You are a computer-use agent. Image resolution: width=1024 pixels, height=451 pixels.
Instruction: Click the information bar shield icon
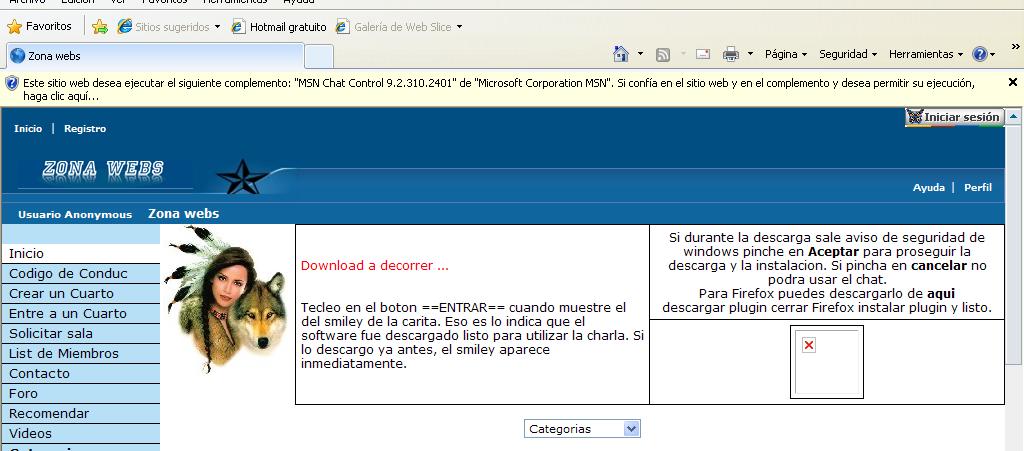pos(12,84)
